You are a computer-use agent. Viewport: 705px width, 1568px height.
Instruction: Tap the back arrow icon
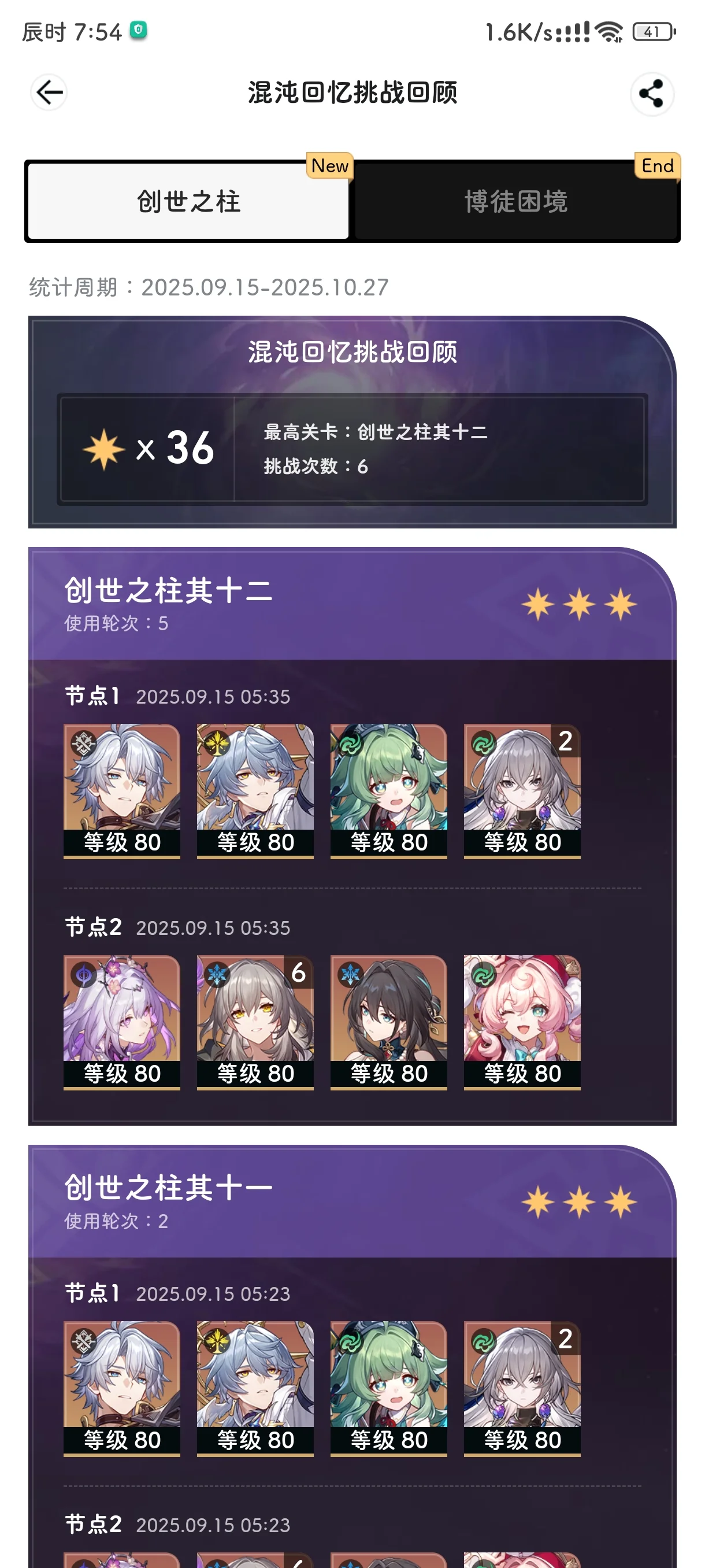pos(49,93)
